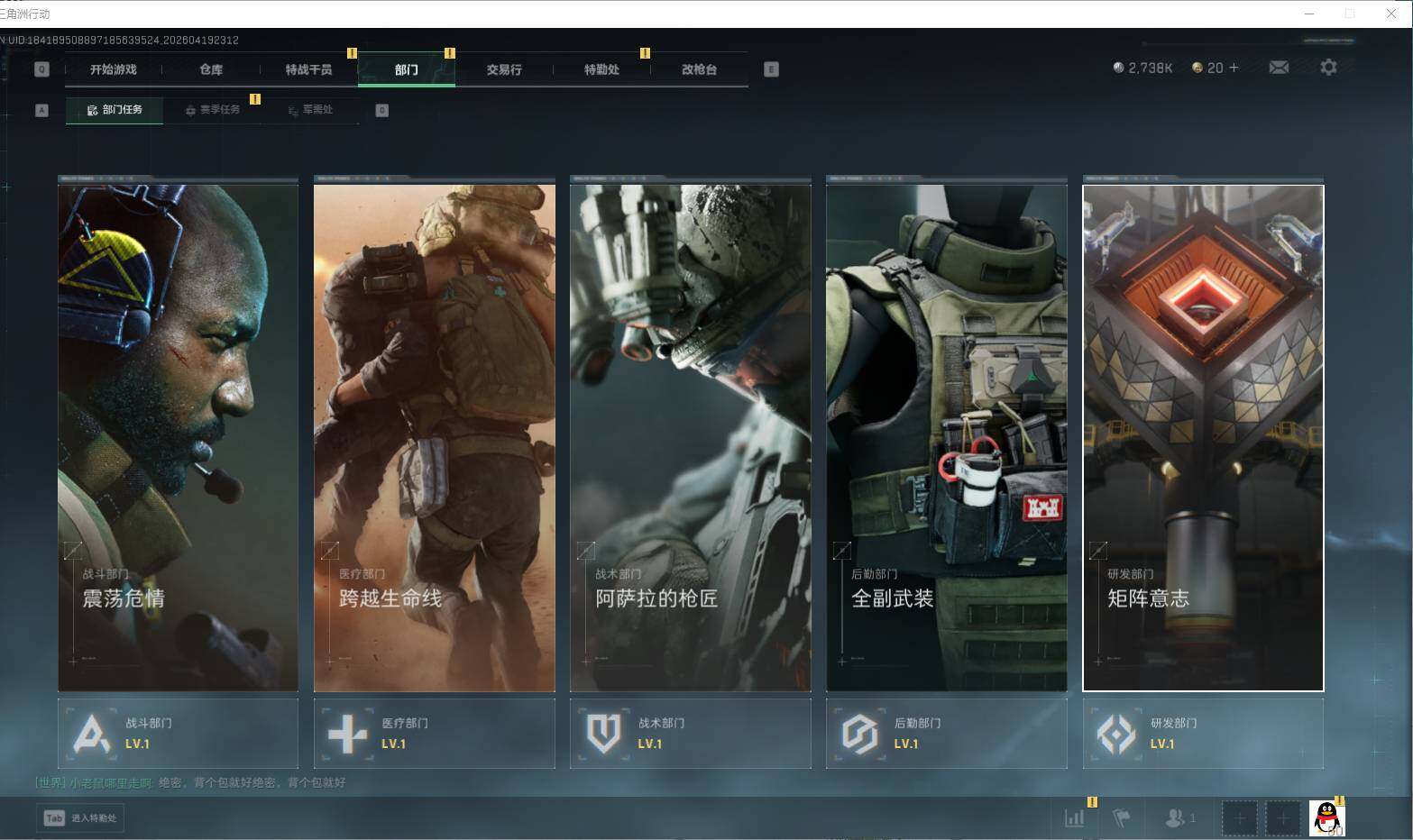The height and width of the screenshot is (840, 1413).
Task: Switch to 赛季任务 sub-tab
Action: [213, 110]
